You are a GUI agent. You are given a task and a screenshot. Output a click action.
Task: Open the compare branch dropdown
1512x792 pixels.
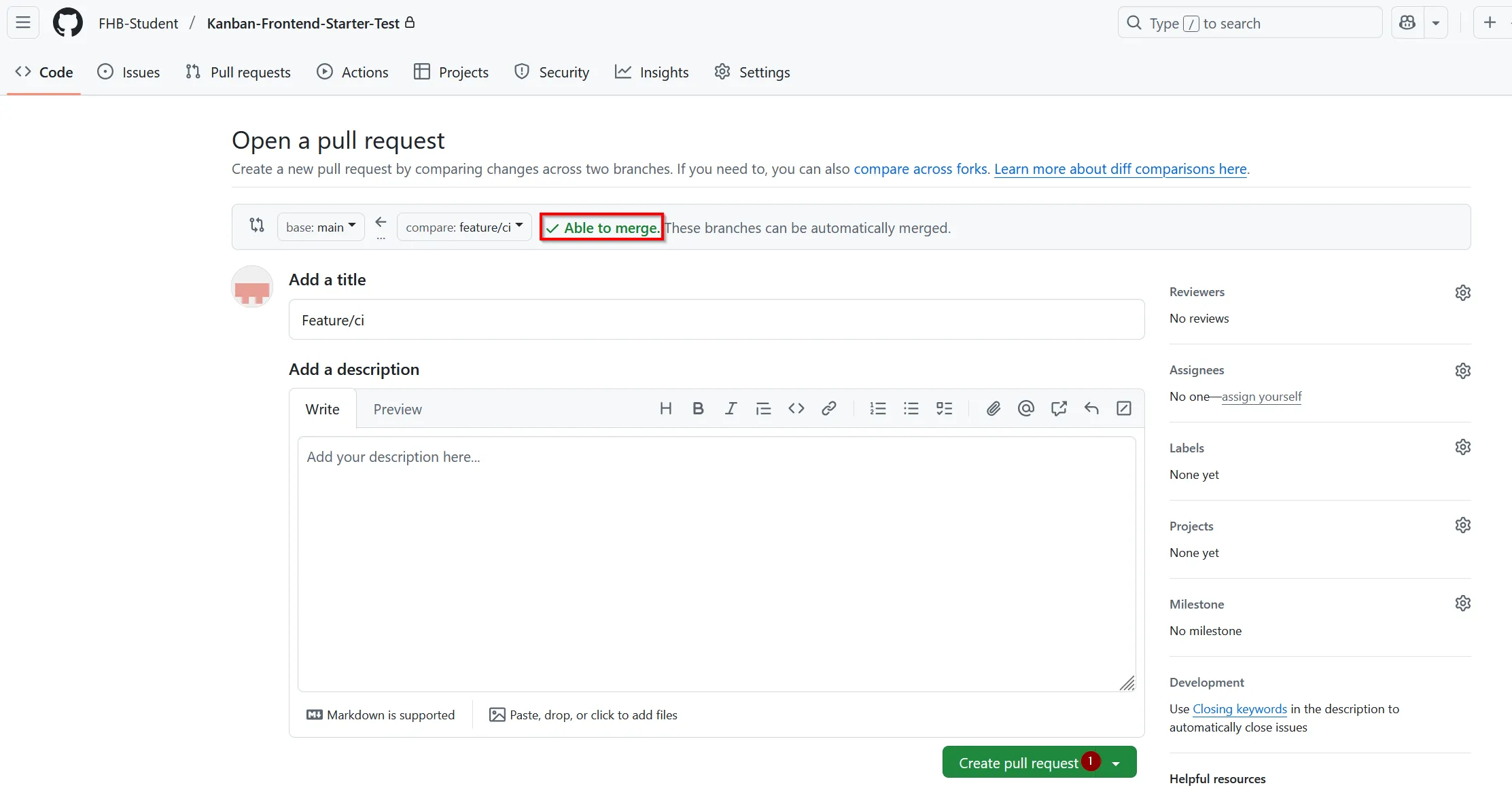coord(463,226)
